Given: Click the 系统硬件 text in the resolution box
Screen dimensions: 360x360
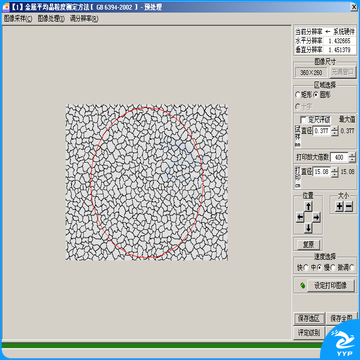Looking at the screenshot, I should (344, 32).
